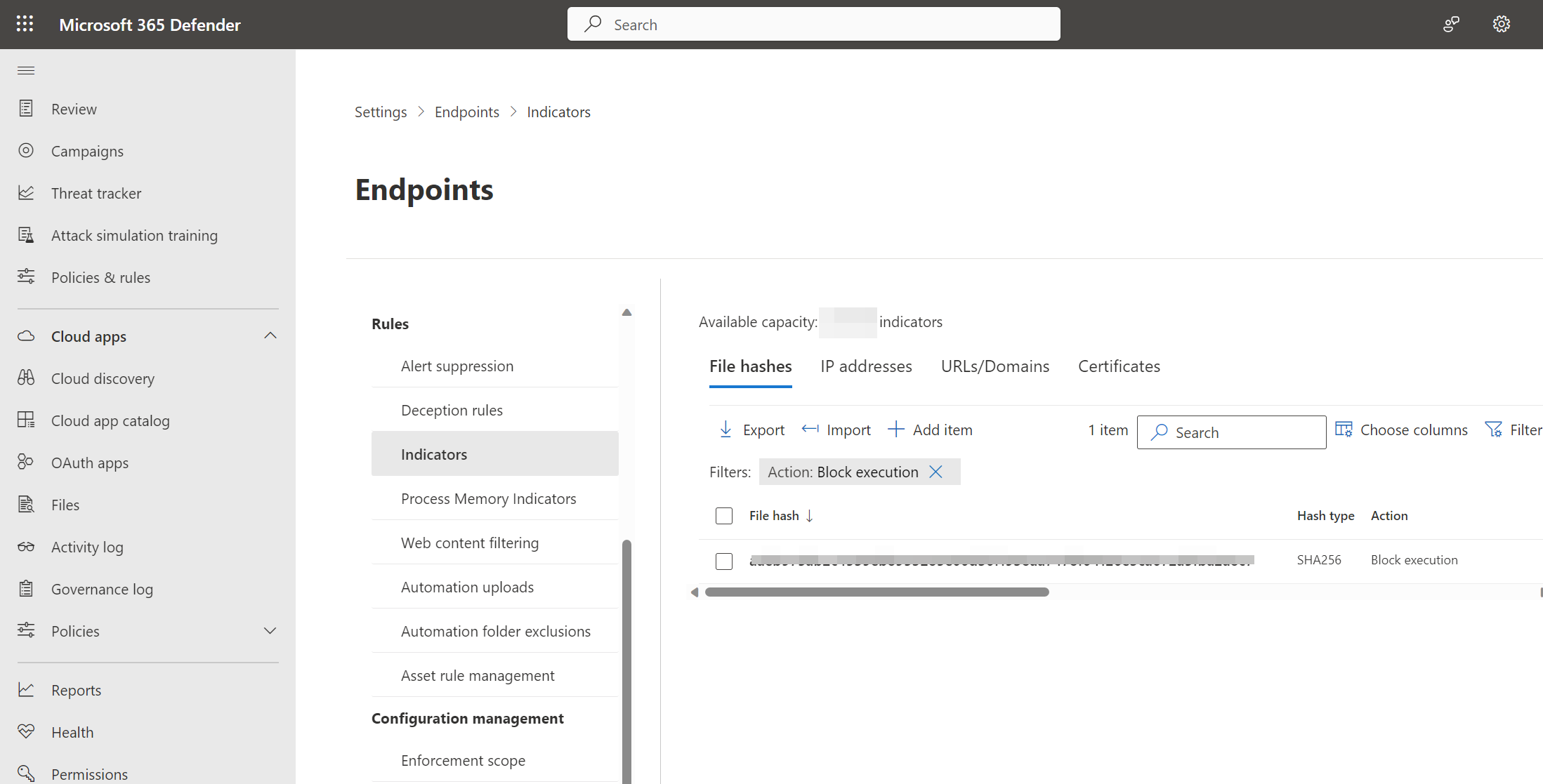1543x784 pixels.
Task: Switch to the IP addresses tab
Action: tap(866, 366)
